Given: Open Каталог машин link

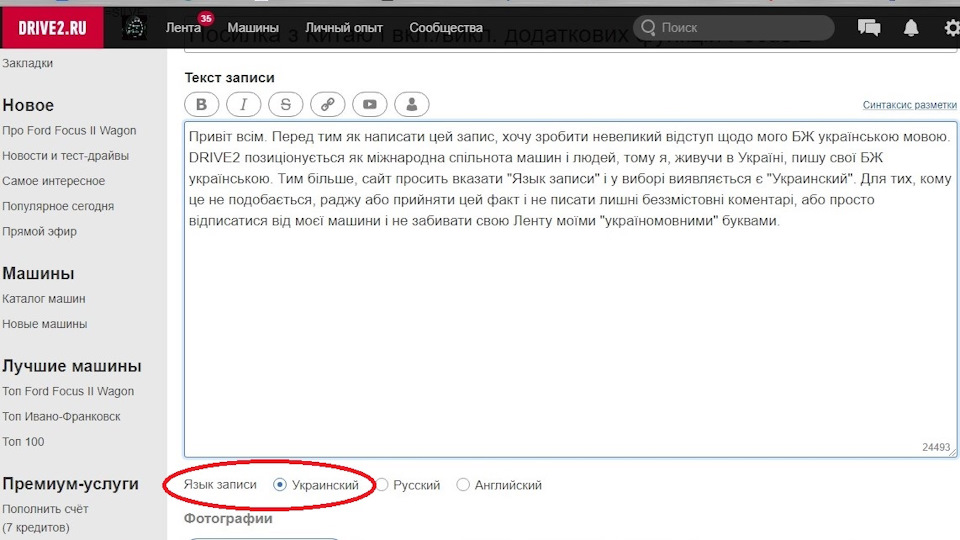Looking at the screenshot, I should tap(43, 298).
